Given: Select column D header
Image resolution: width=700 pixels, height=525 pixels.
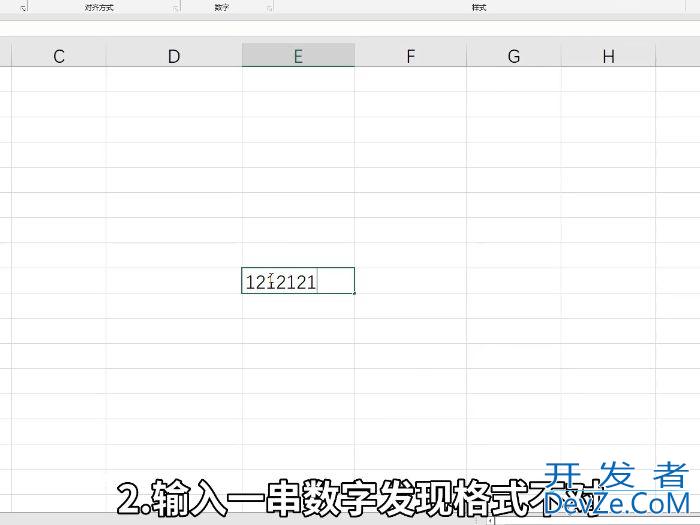Looking at the screenshot, I should tap(174, 56).
